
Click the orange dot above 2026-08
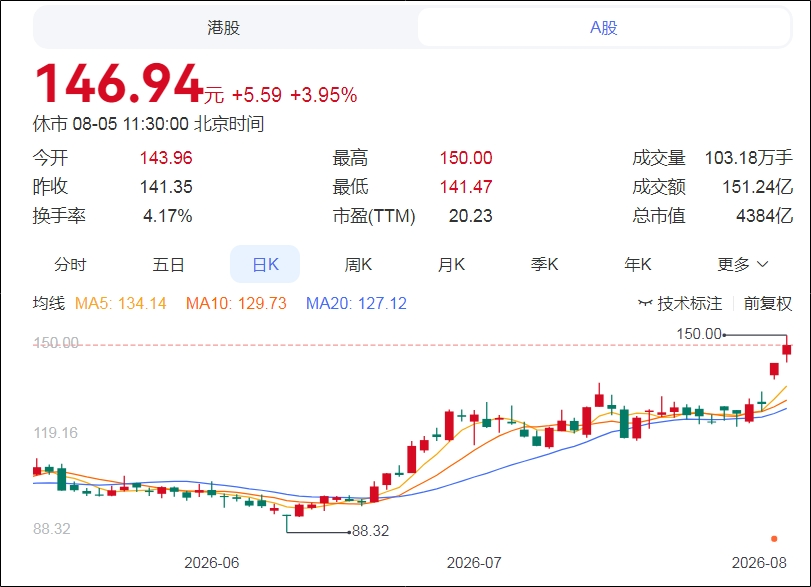click(774, 539)
